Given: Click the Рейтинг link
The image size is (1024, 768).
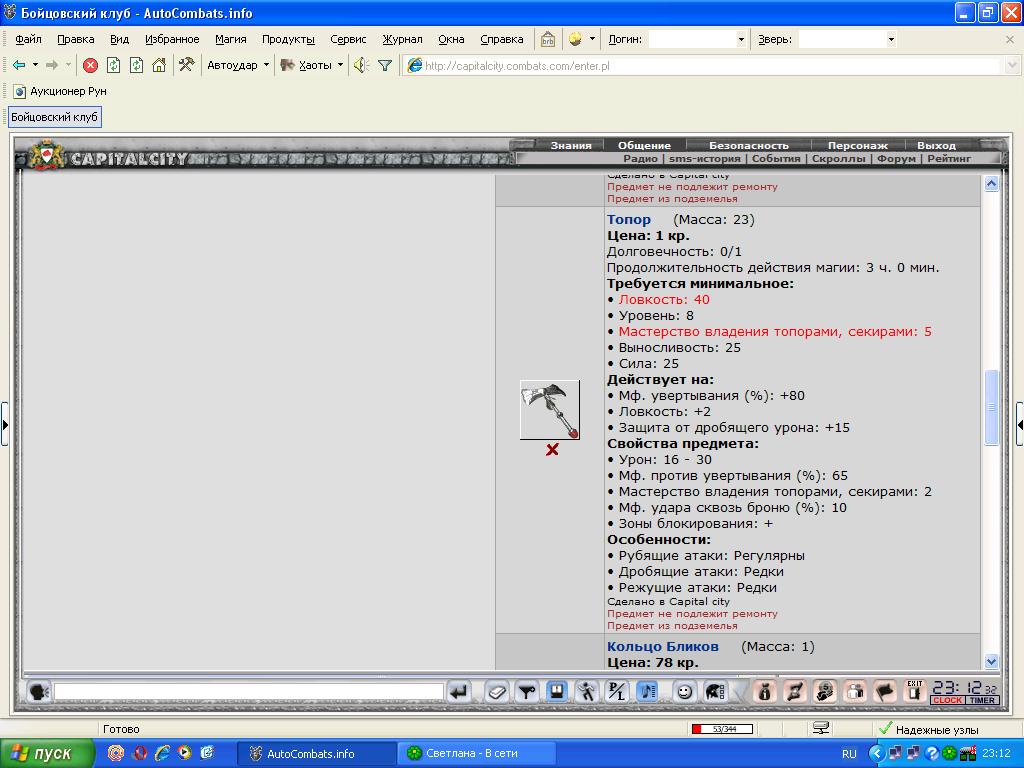Looking at the screenshot, I should [x=949, y=159].
